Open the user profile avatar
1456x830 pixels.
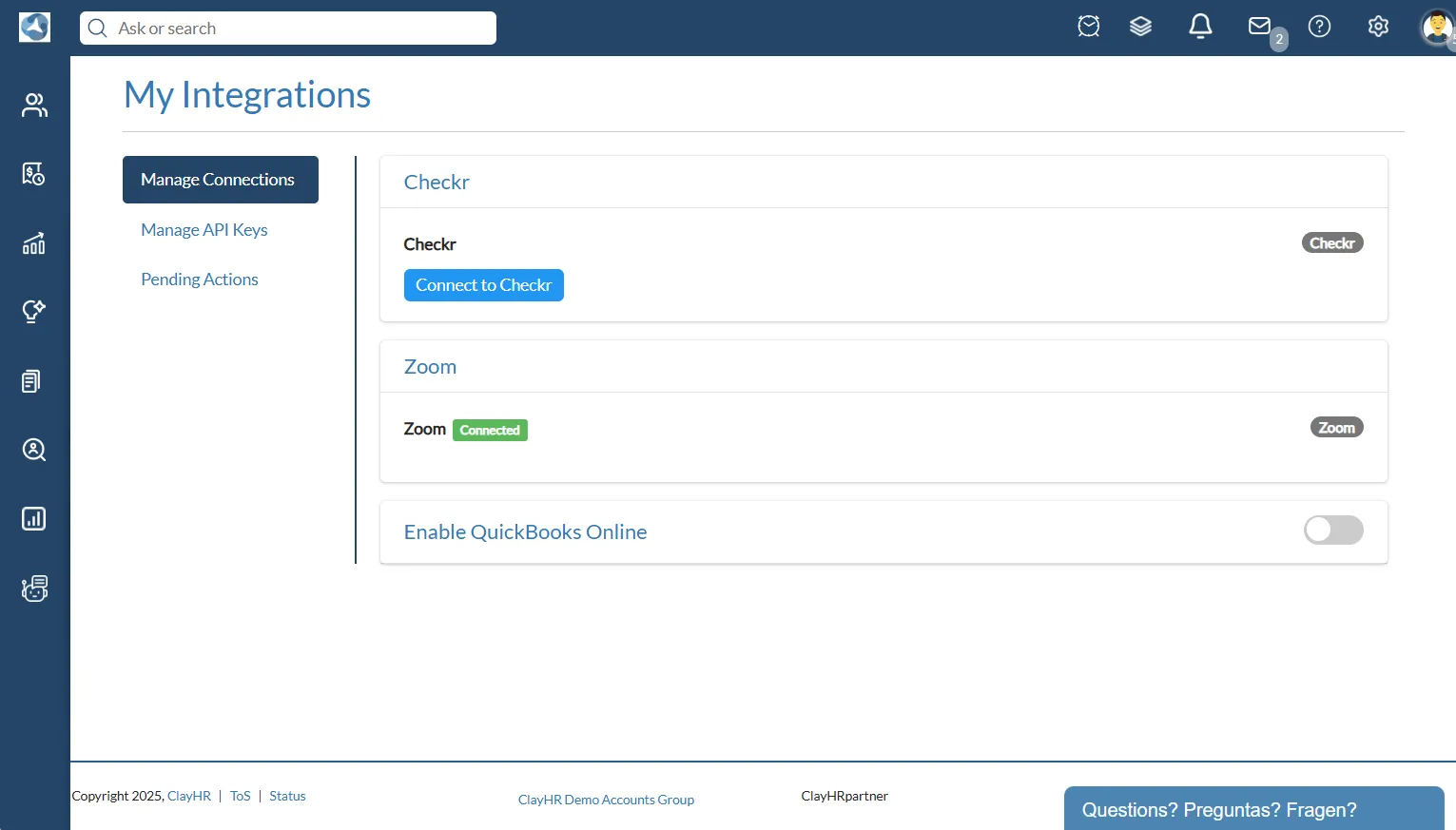point(1437,27)
